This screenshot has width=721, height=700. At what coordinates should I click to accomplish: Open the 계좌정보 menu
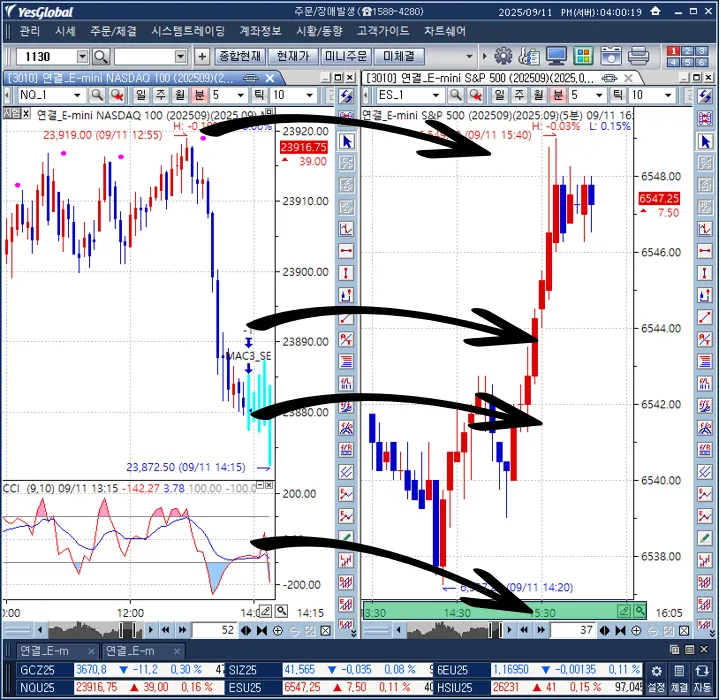pos(260,31)
